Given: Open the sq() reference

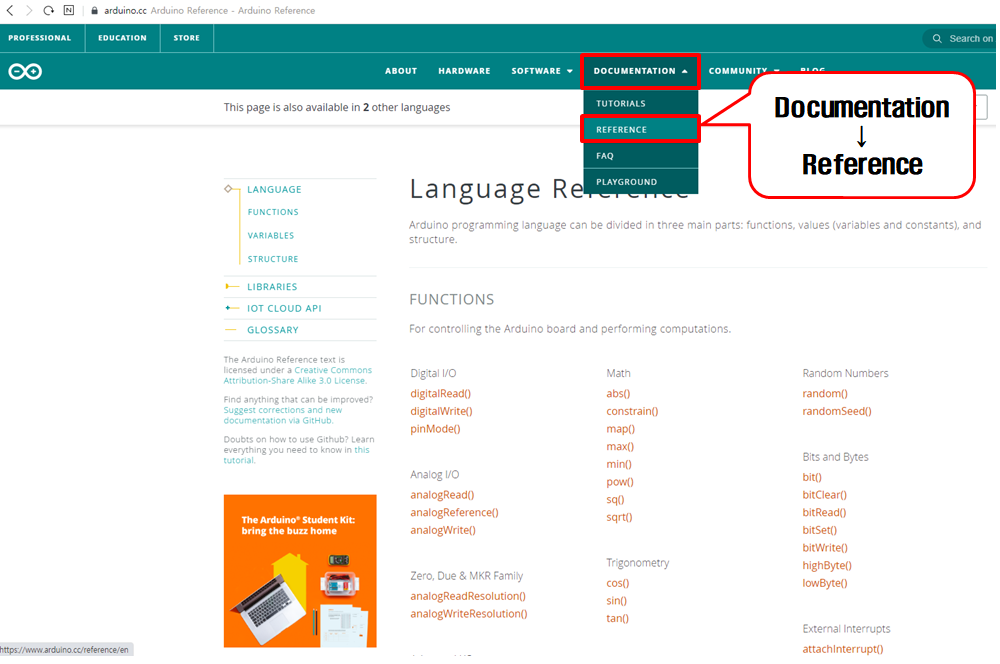Looking at the screenshot, I should tap(615, 499).
